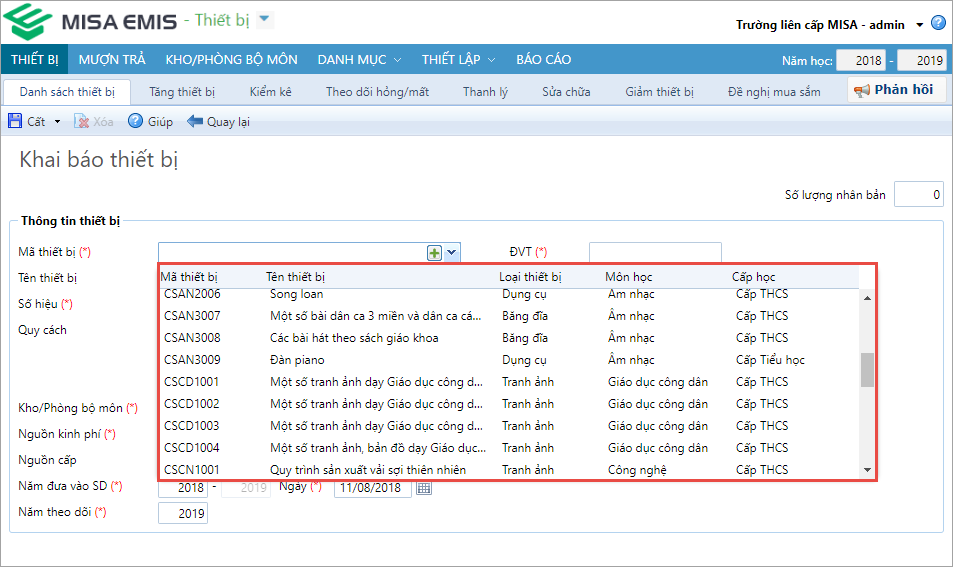Click the Số lượng nhân bản field
This screenshot has height=567, width=953.
918,194
